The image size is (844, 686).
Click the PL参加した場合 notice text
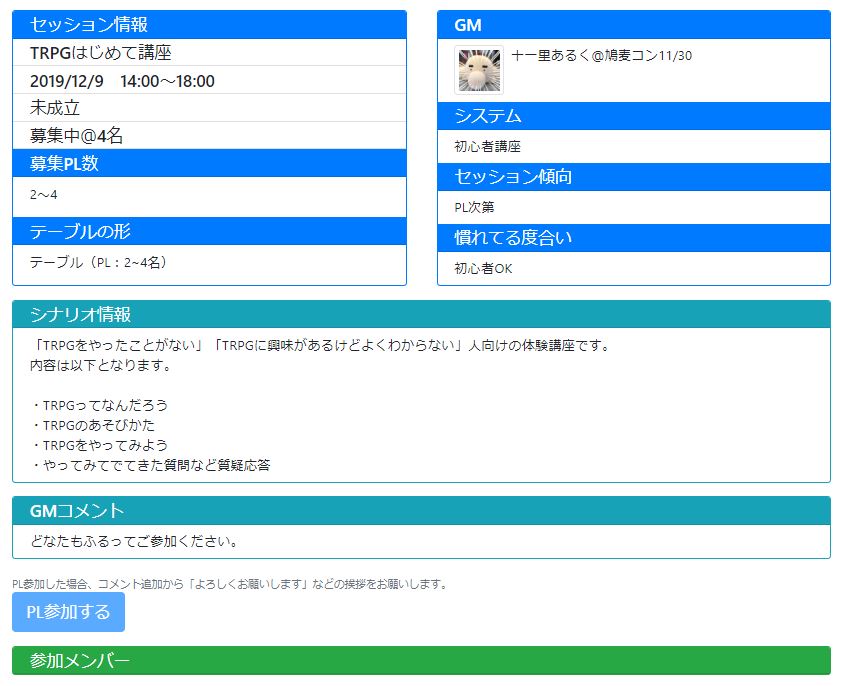230,584
